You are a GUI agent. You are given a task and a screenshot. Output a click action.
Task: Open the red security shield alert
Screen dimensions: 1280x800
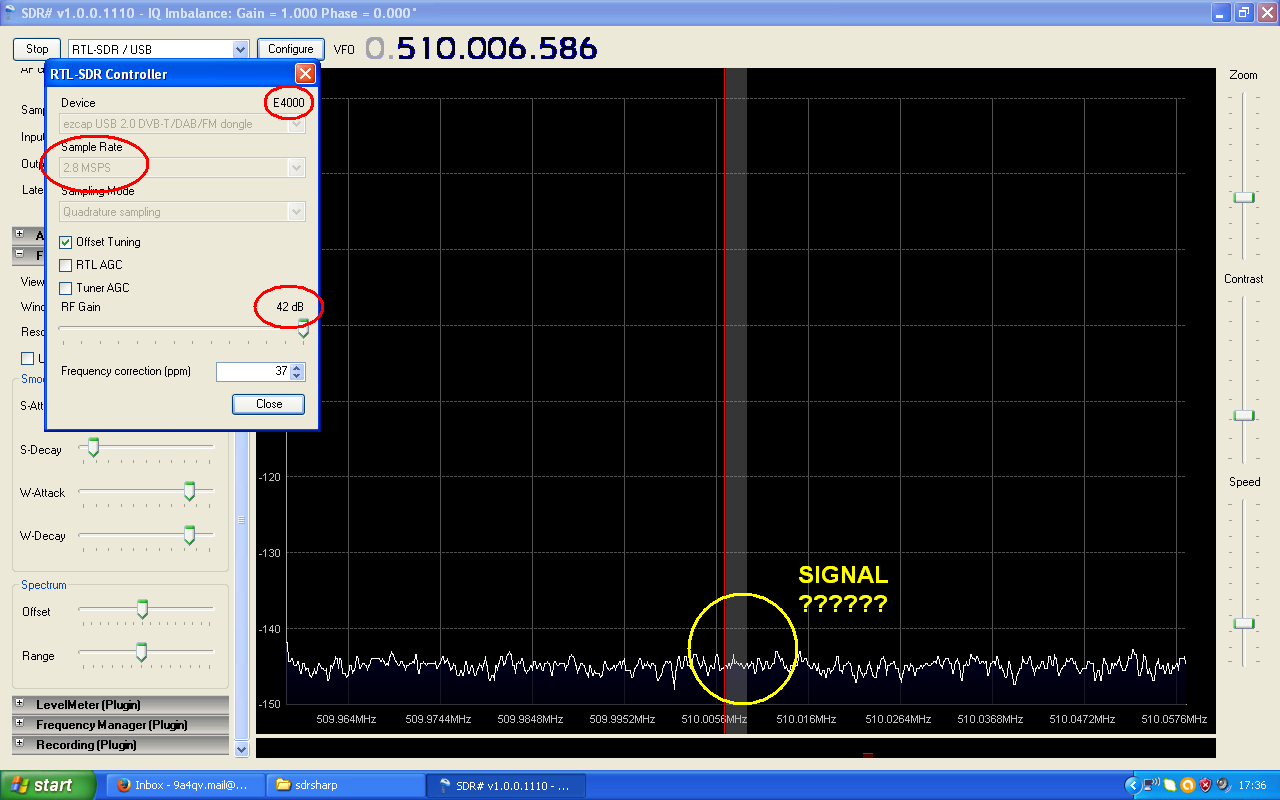1205,785
